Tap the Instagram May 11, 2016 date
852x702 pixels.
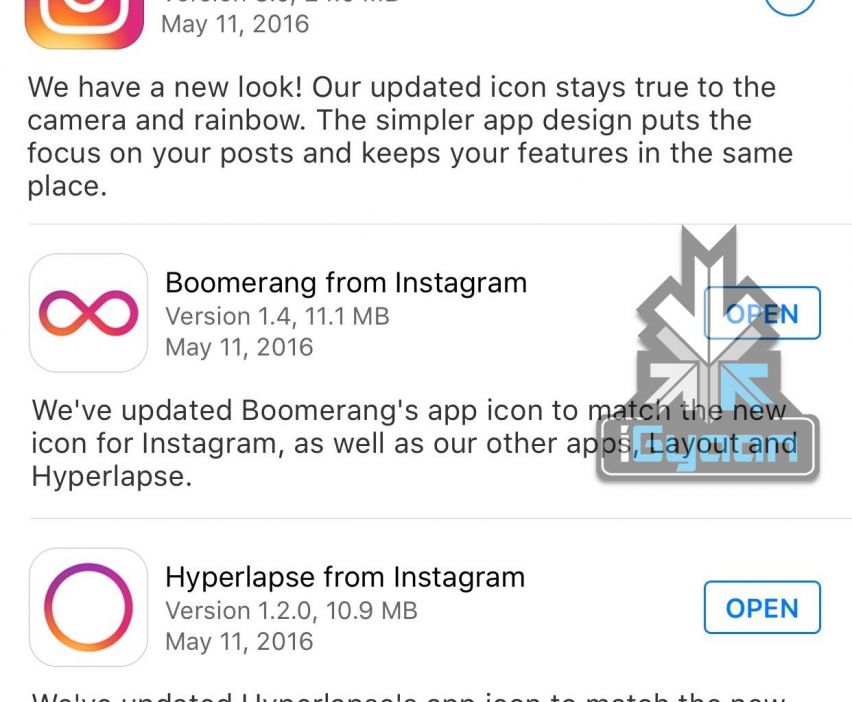click(235, 24)
